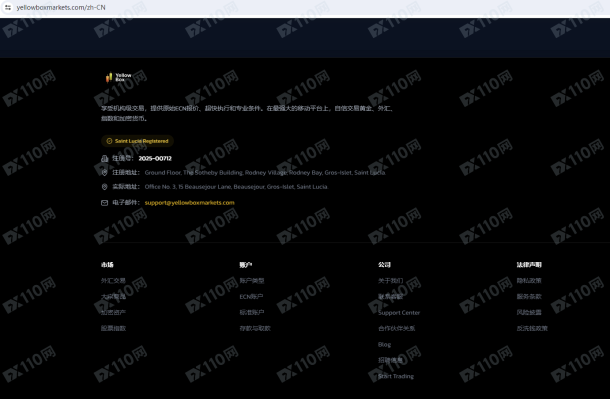
Task: Click the 市场 column heading
Action: pos(107,264)
